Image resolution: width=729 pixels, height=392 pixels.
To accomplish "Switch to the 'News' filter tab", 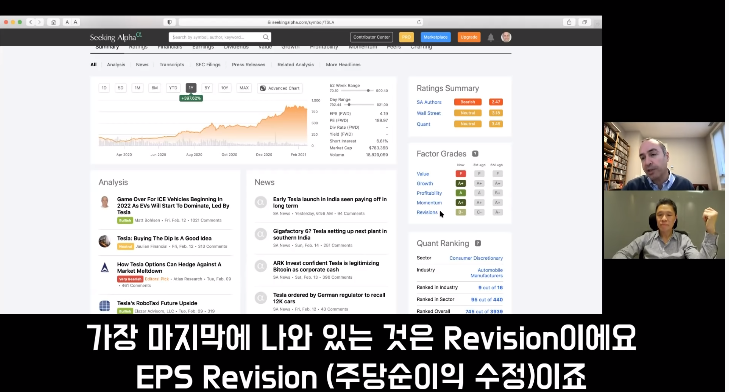I will click(x=142, y=65).
